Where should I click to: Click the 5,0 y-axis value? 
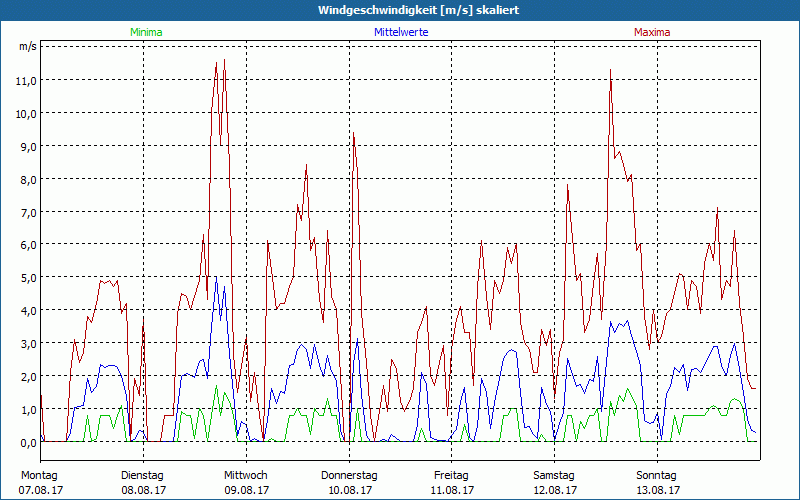point(28,279)
